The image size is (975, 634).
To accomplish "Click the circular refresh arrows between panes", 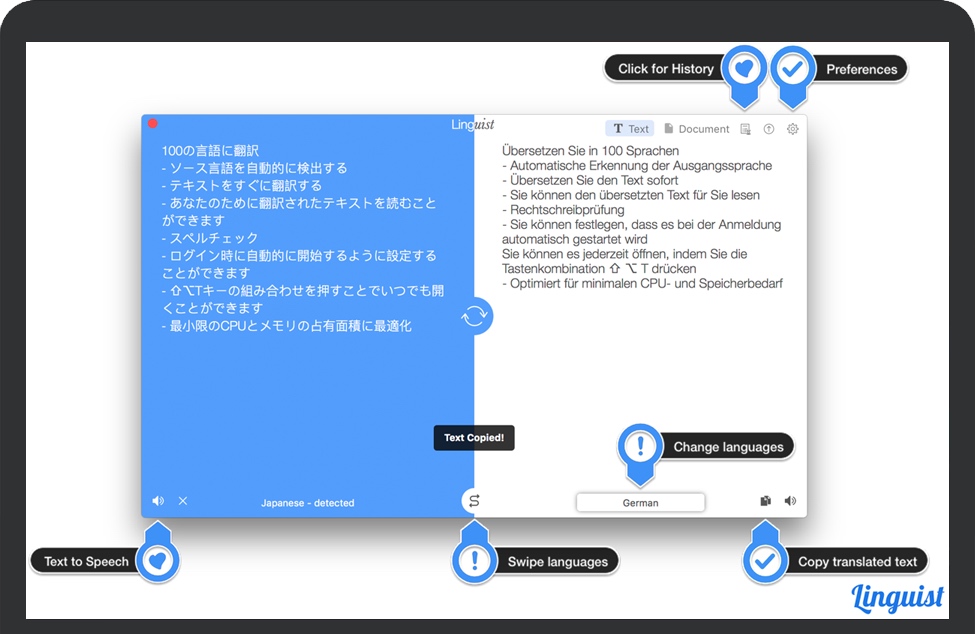I will (x=475, y=317).
